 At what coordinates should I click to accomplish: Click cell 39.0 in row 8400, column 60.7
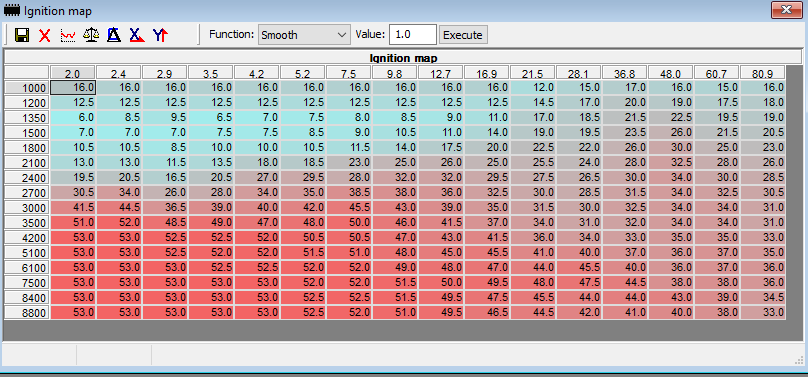coord(717,298)
